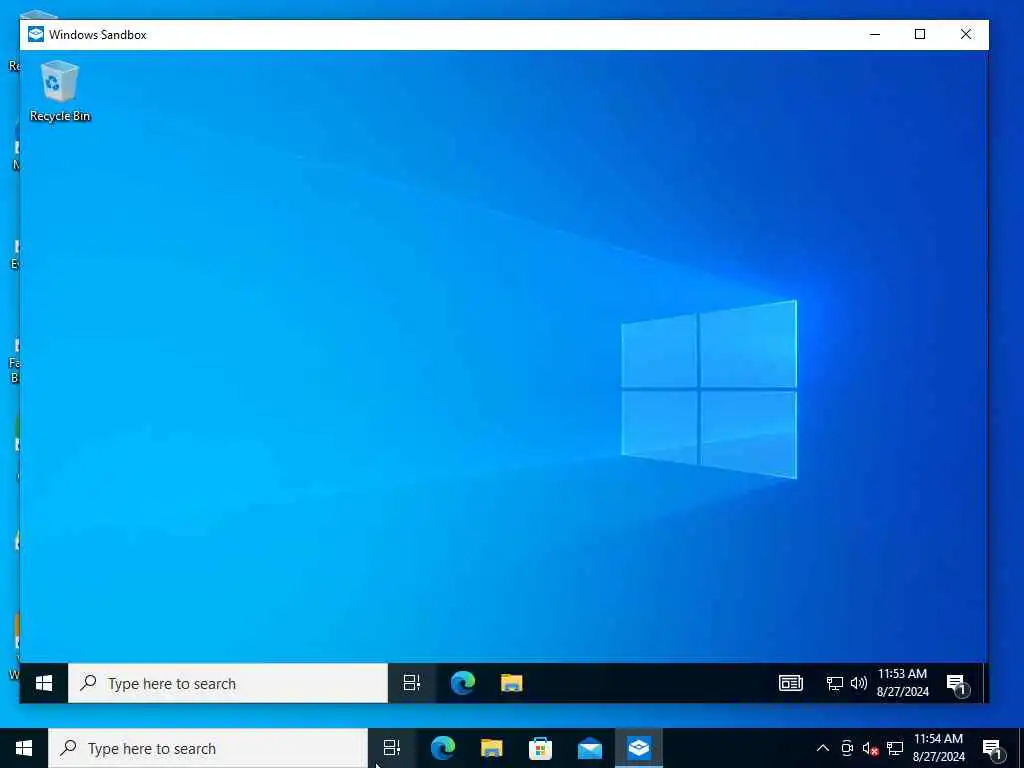
Task: Open the host Start menu
Action: (x=24, y=748)
